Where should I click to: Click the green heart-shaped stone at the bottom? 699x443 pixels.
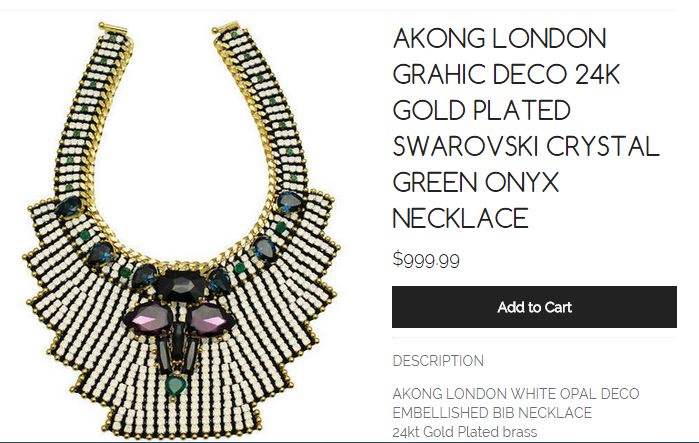[x=176, y=386]
